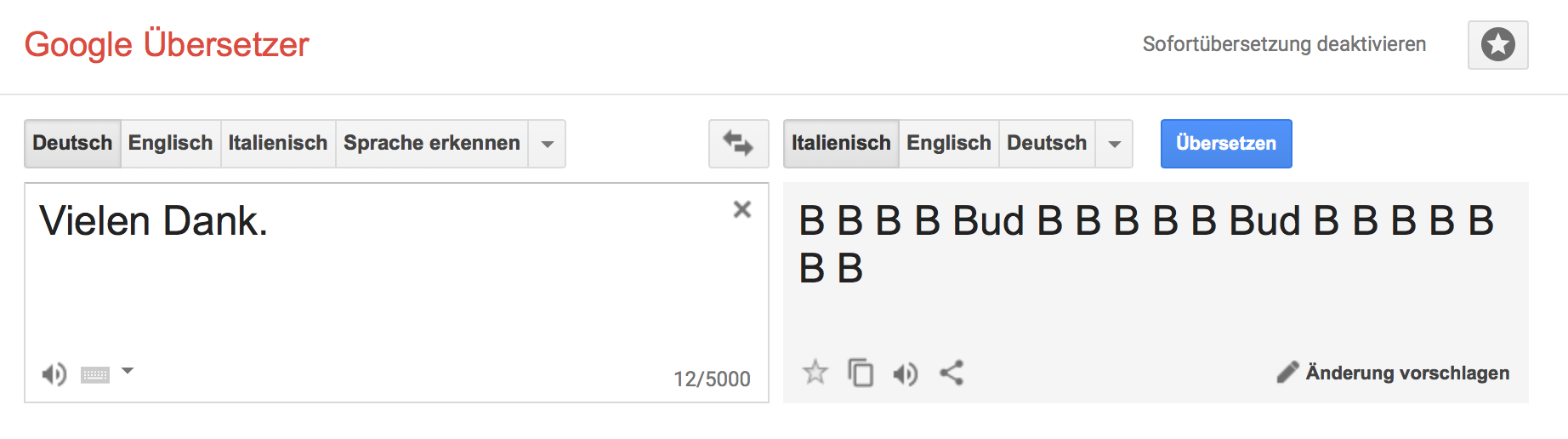
Task: Copy the translation to clipboard
Action: (x=861, y=373)
